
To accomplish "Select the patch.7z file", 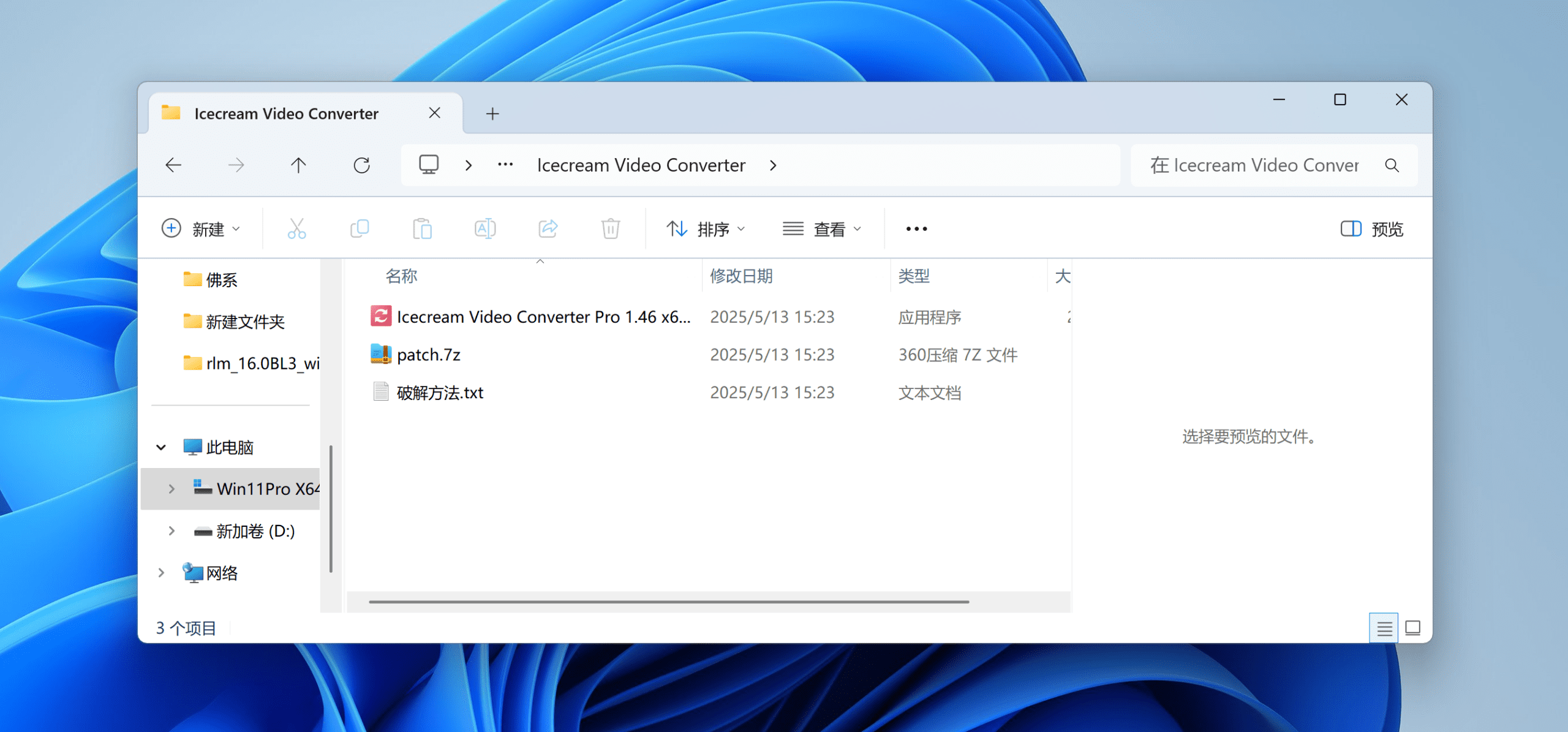I will 428,355.
